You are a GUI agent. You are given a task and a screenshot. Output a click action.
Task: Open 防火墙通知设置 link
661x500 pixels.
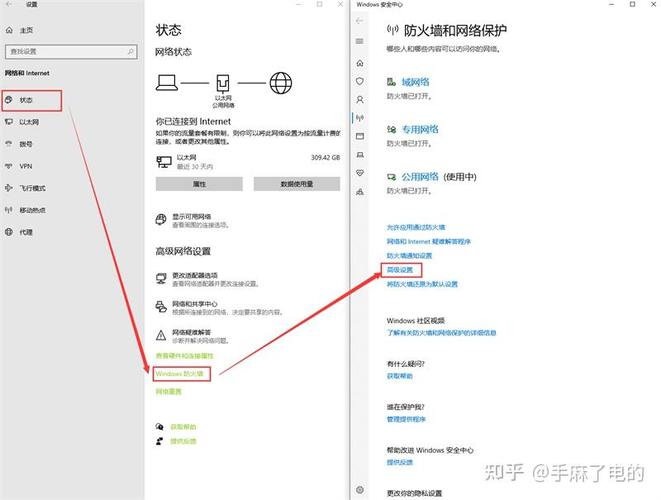coord(409,255)
